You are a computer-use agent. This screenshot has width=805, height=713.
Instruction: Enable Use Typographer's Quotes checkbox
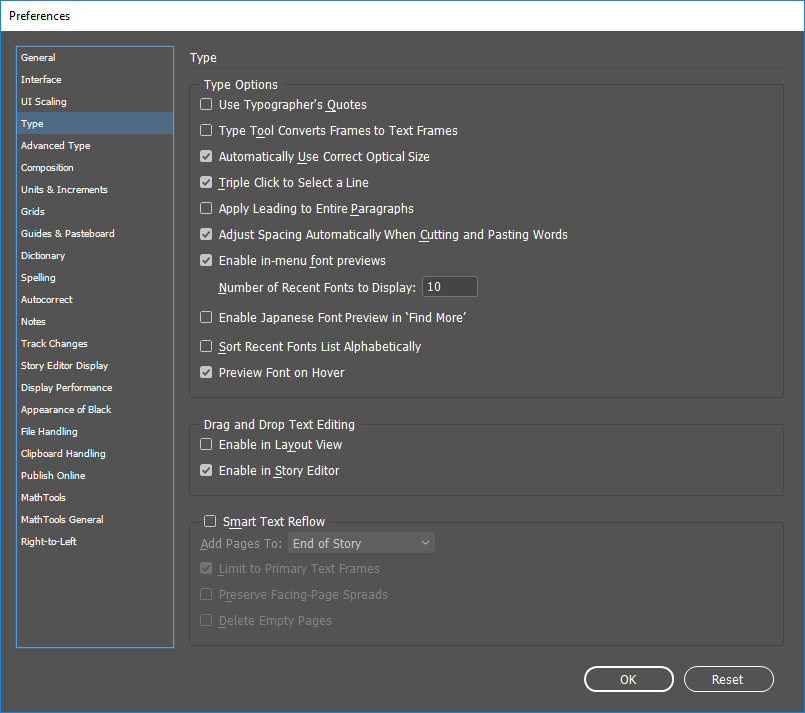pyautogui.click(x=206, y=105)
